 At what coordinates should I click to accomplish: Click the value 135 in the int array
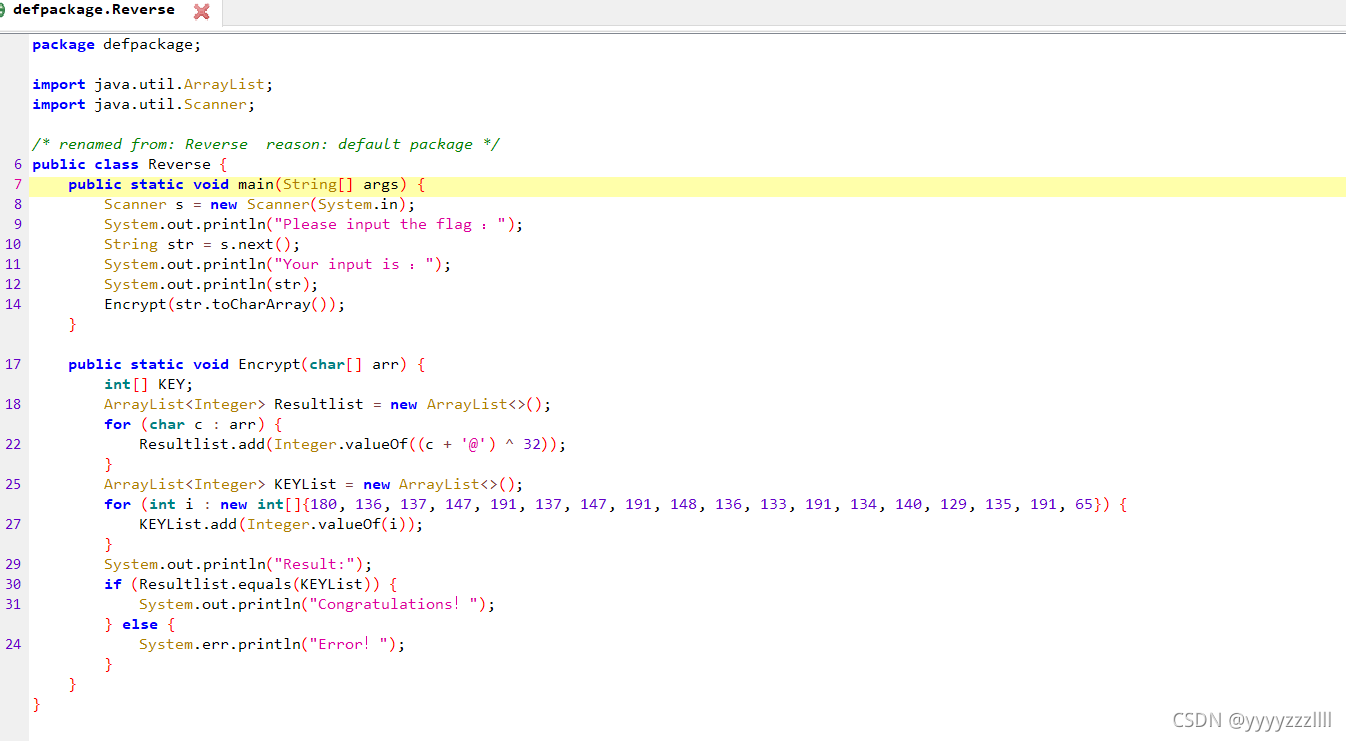(x=998, y=504)
